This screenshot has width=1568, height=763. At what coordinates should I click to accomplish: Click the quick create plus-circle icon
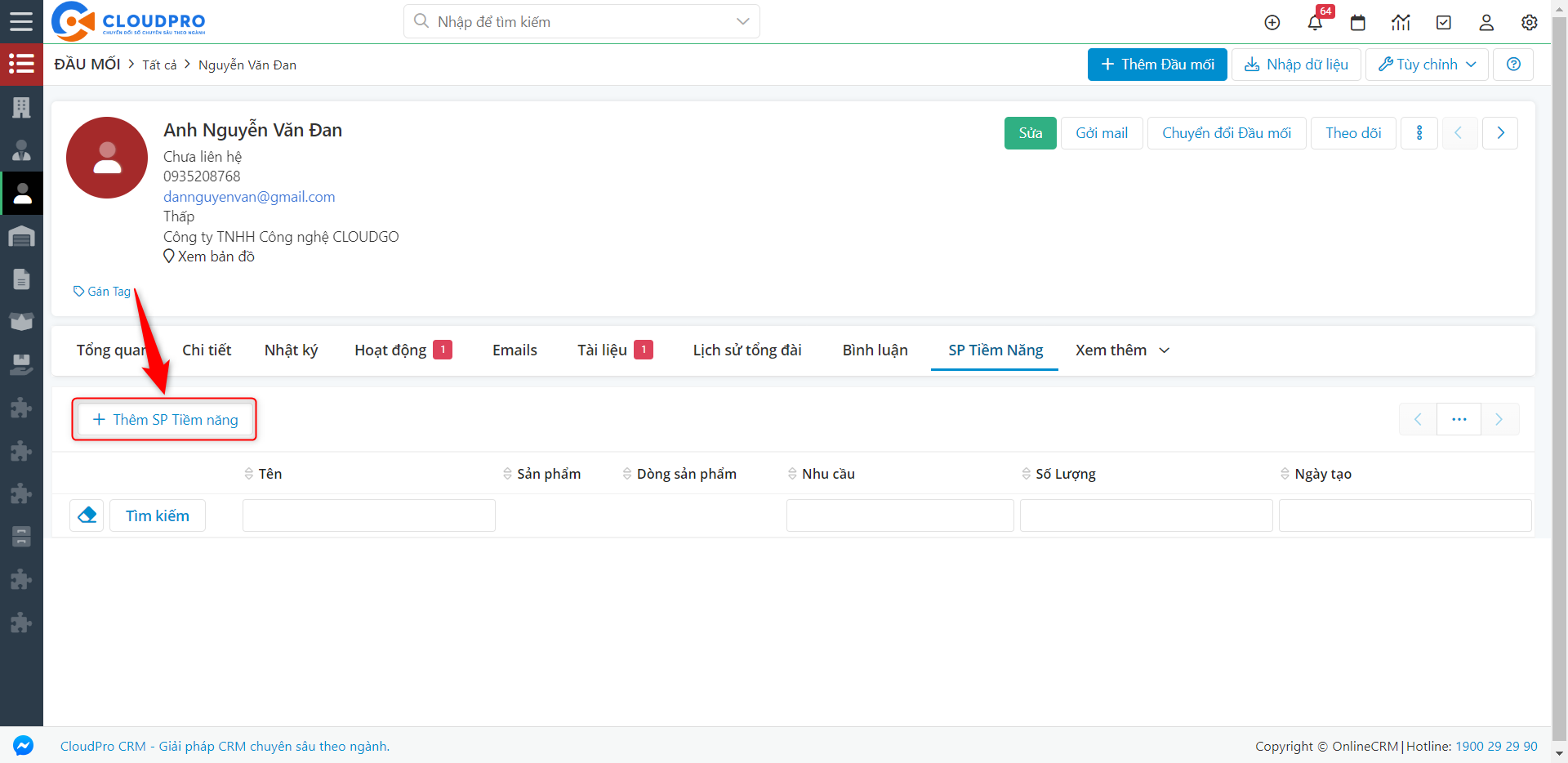tap(1272, 22)
